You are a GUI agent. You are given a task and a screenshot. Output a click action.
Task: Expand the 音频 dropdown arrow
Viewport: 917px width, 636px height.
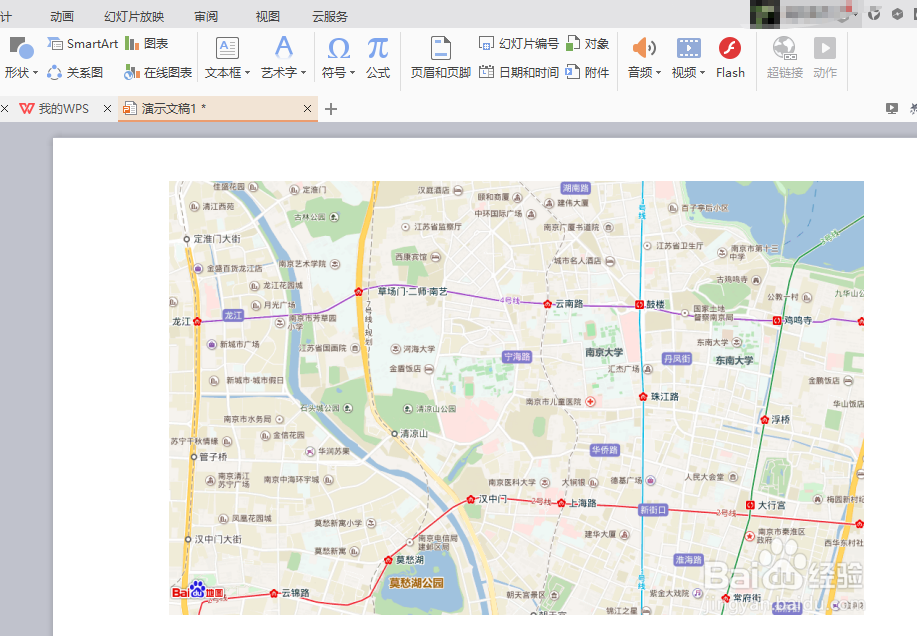tap(659, 73)
